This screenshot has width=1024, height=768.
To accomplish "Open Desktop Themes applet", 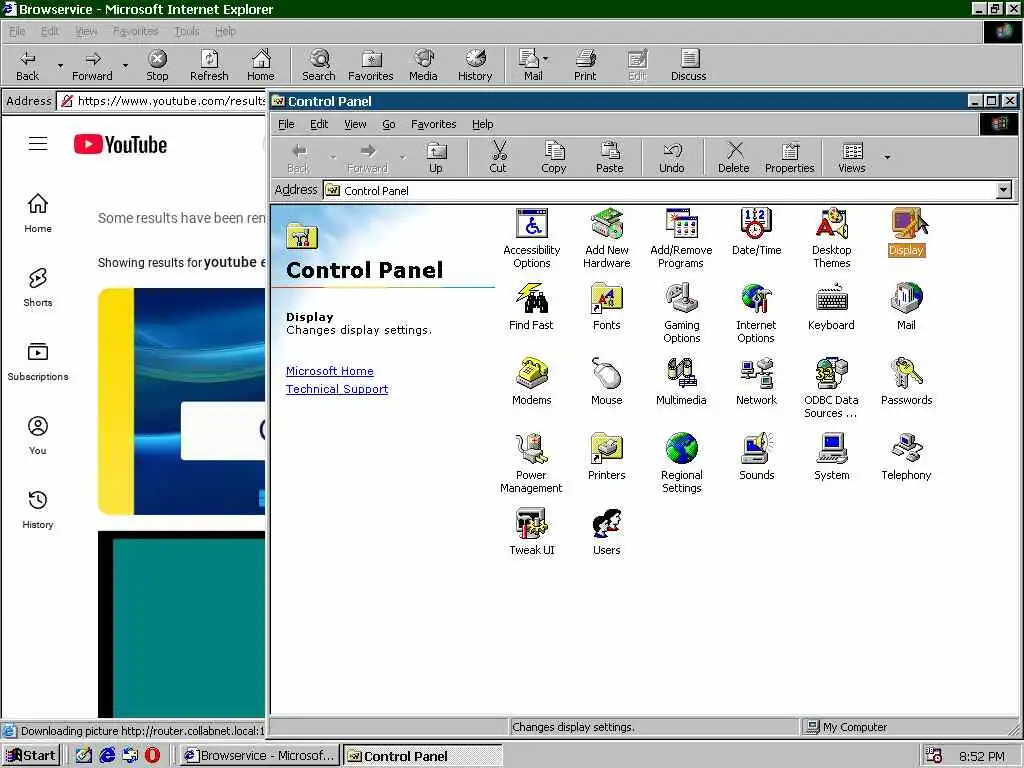I will [x=831, y=238].
